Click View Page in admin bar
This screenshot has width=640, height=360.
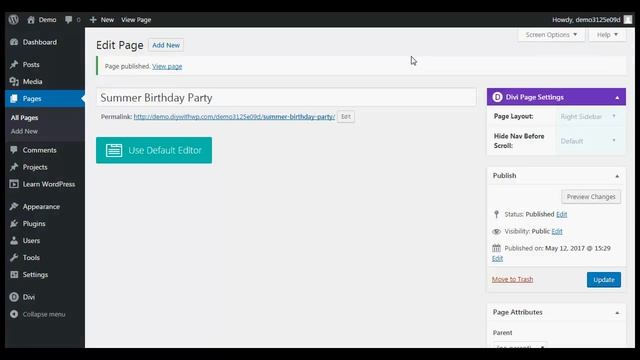136,20
